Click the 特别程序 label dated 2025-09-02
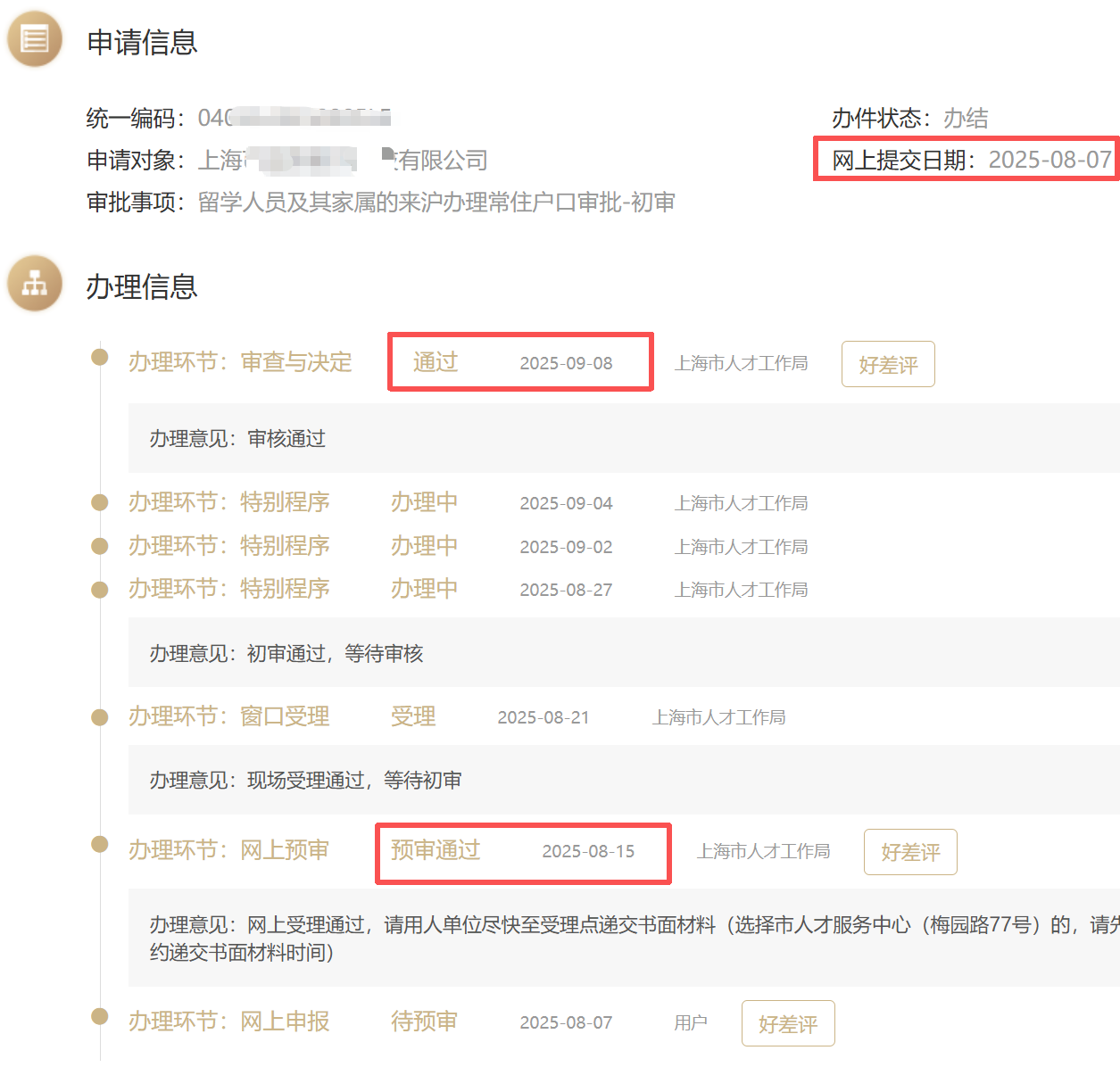The height and width of the screenshot is (1067, 1120). click(x=229, y=546)
